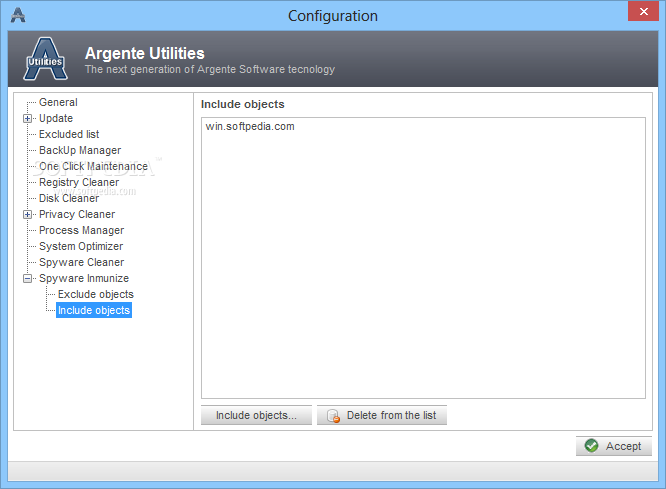This screenshot has height=489, width=666.
Task: Collapse the Spyware Inmunize tree node
Action: tap(27, 279)
